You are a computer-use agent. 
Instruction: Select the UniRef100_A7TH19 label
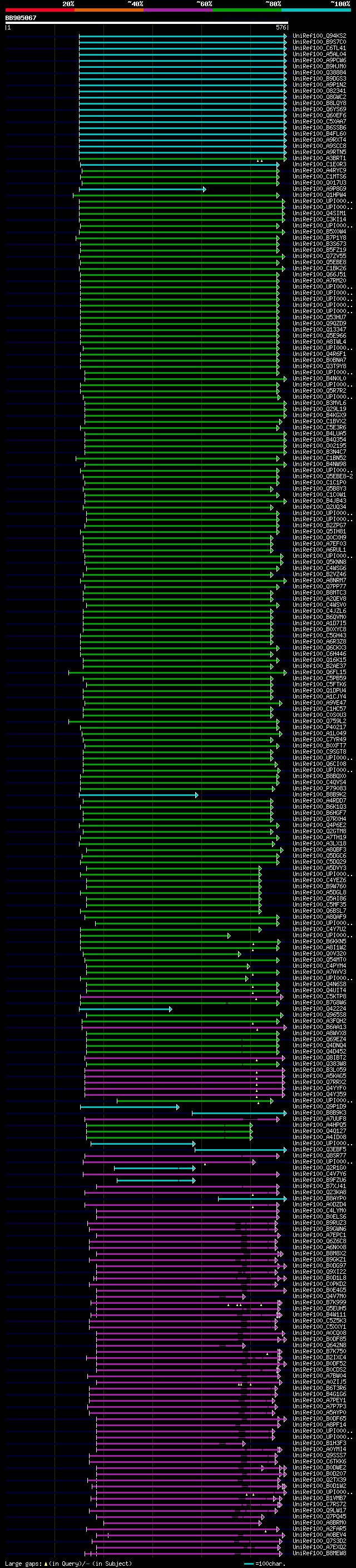click(x=319, y=838)
